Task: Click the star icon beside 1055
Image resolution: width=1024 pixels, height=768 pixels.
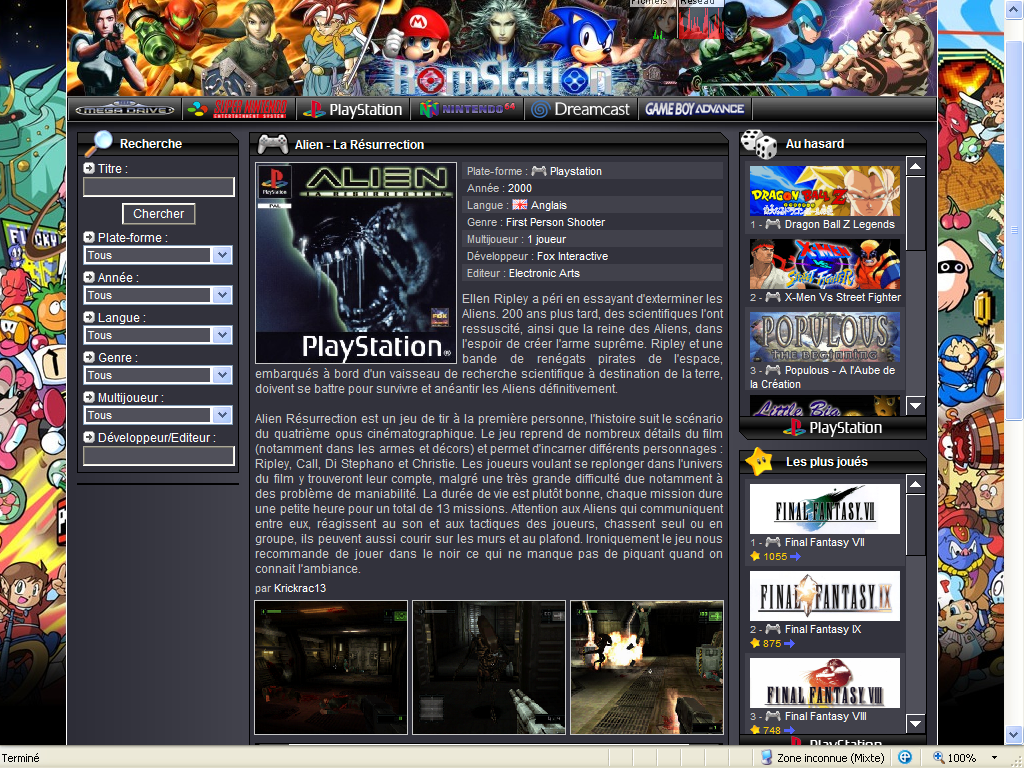Action: point(756,556)
